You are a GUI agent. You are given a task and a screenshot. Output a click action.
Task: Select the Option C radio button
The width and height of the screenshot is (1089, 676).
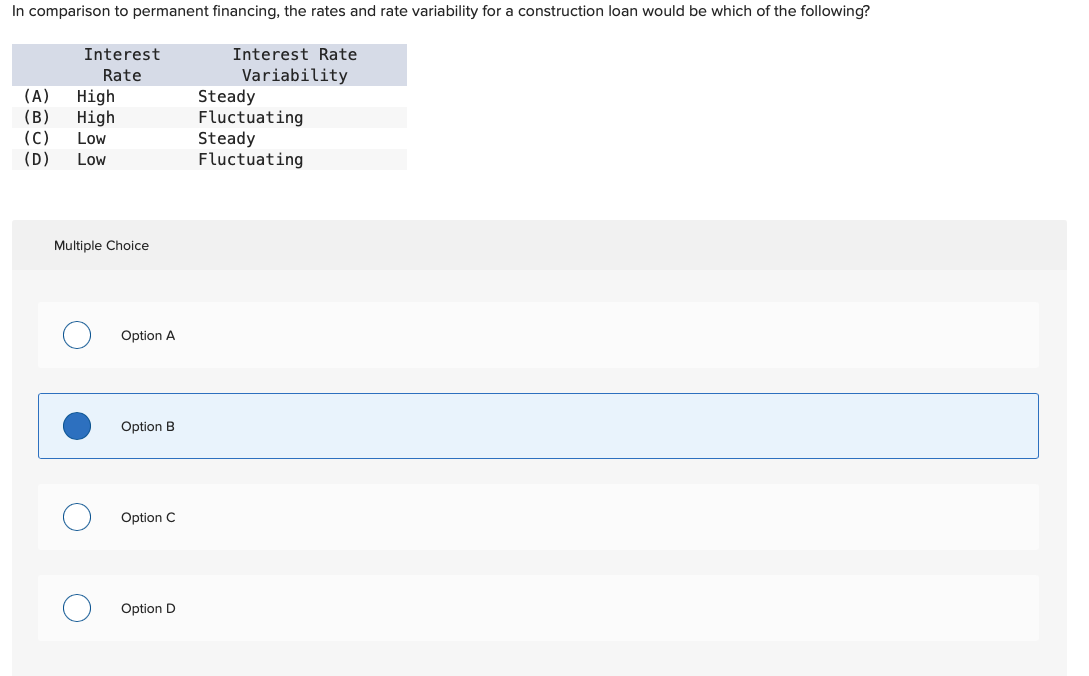77,517
